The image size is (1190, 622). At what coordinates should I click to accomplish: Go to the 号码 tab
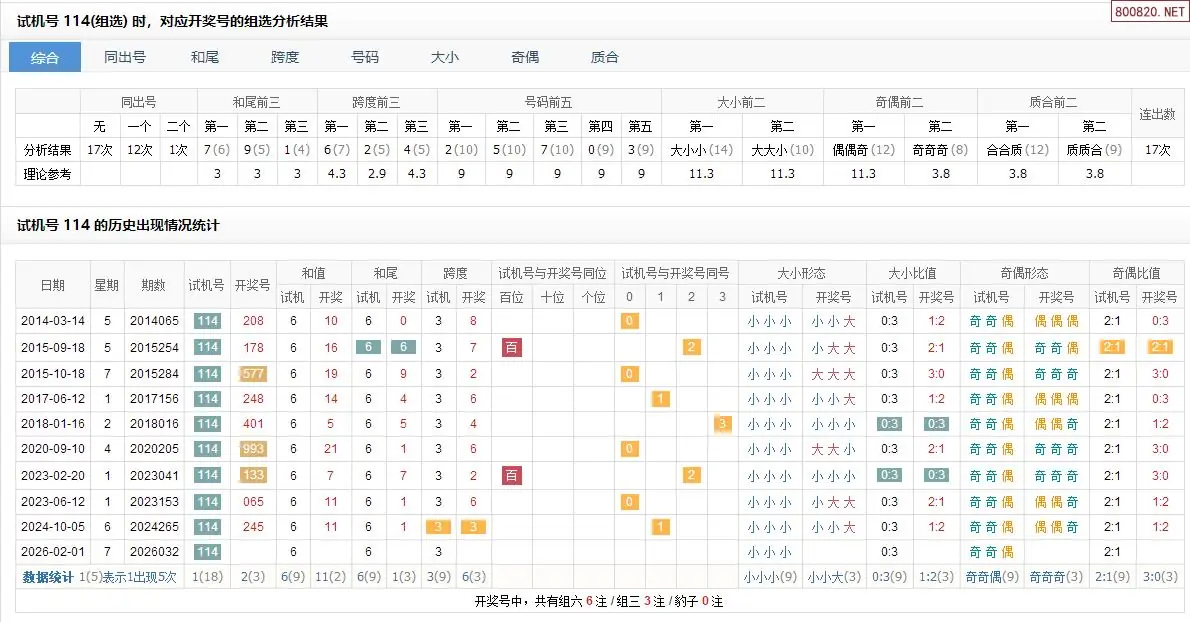pyautogui.click(x=365, y=57)
